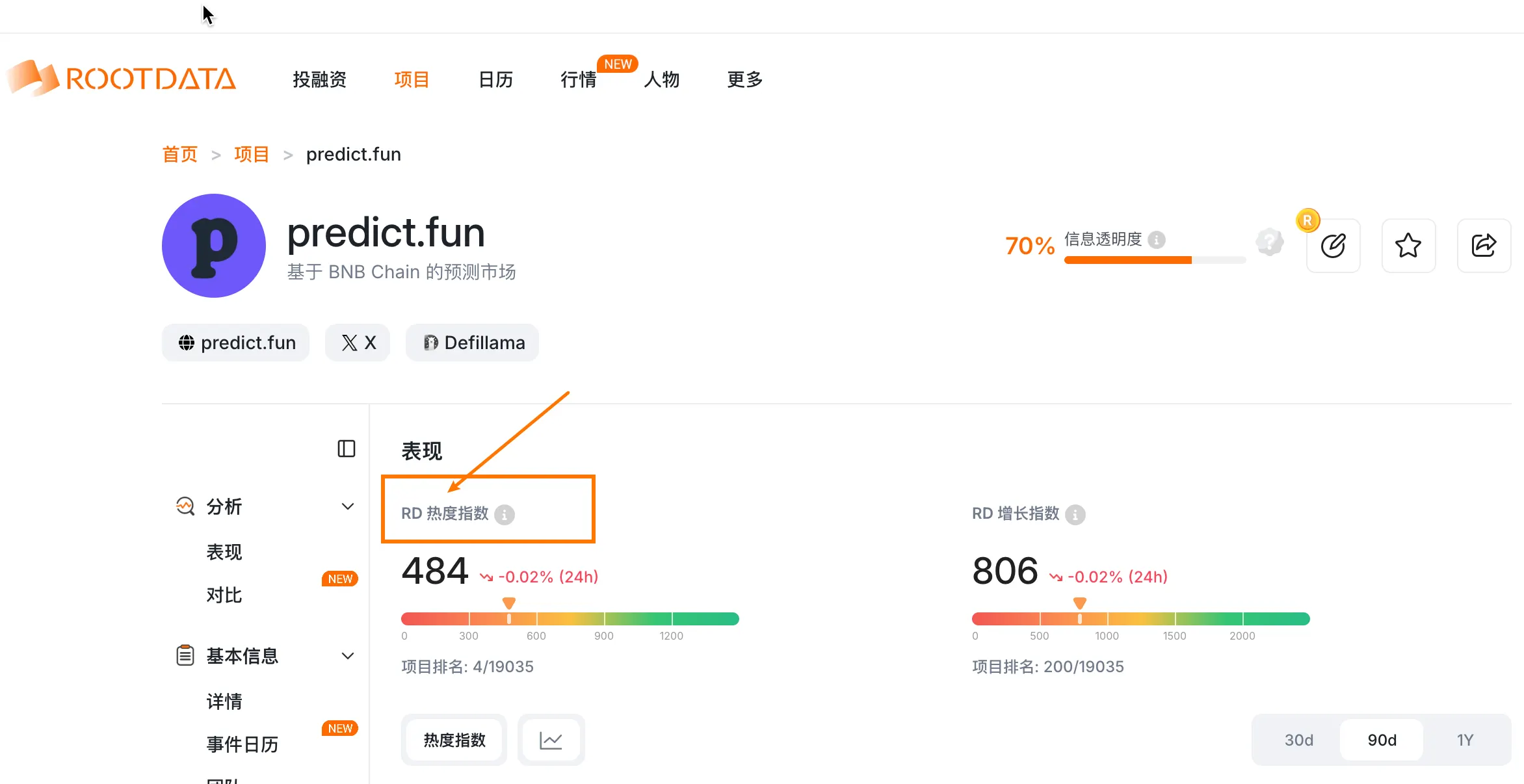Image resolution: width=1524 pixels, height=784 pixels.
Task: Collapse the sidebar panel icon
Action: 347,449
